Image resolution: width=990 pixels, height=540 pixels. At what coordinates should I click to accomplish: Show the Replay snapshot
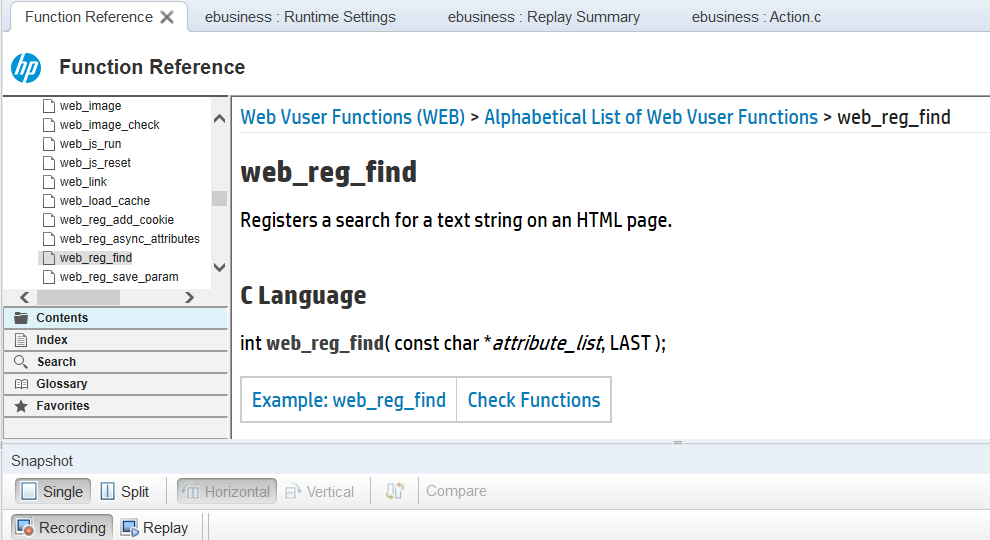[x=155, y=528]
